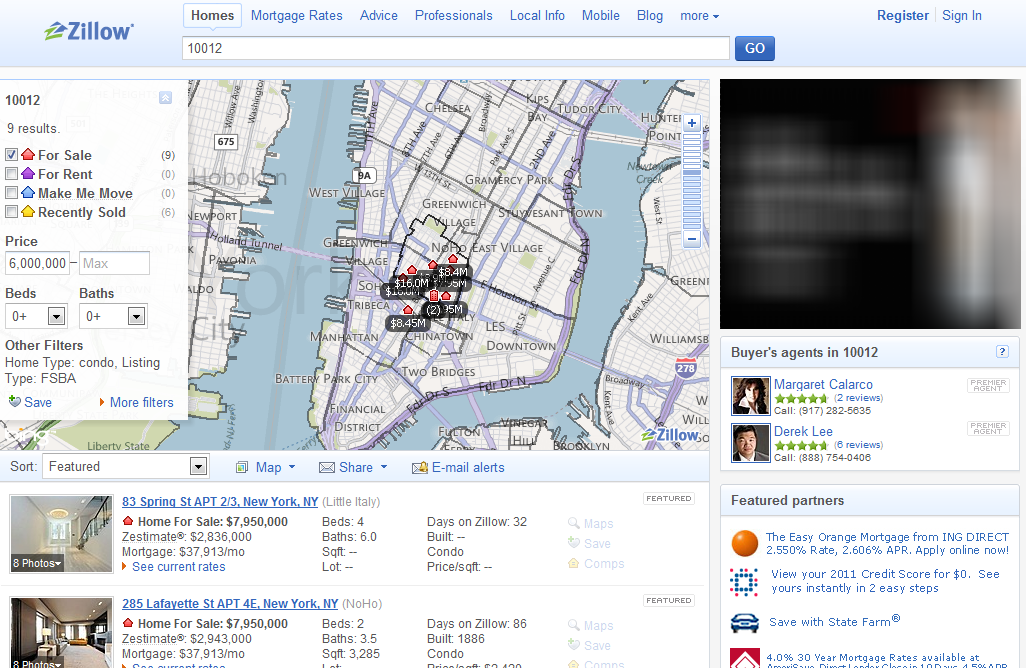Viewport: 1026px width, 668px height.
Task: Open the Beds dropdown
Action: tap(56, 317)
